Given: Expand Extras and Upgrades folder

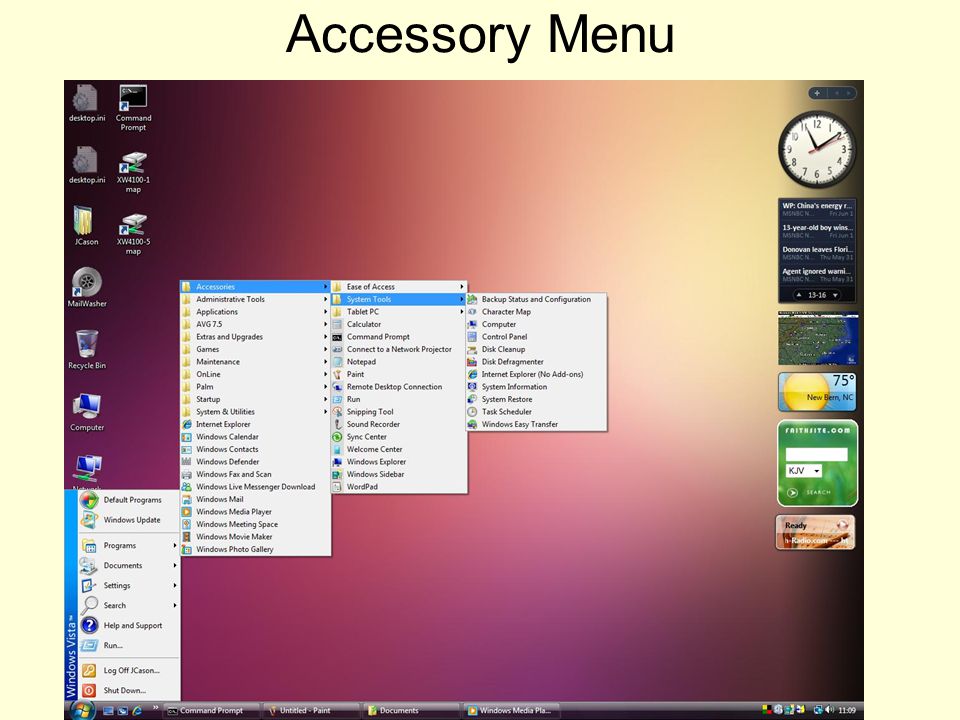Looking at the screenshot, I should pos(255,337).
